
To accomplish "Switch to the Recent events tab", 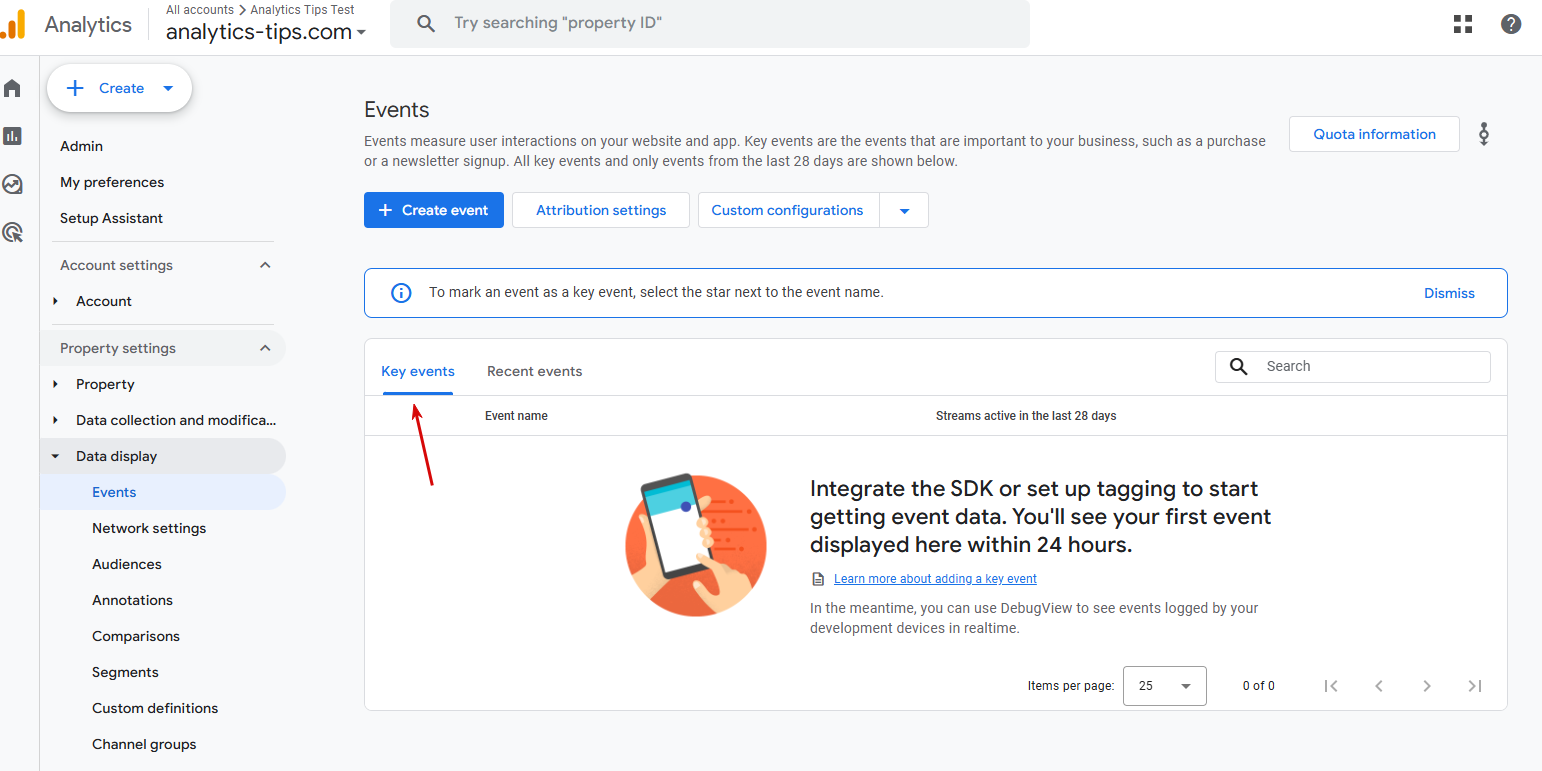I will (534, 371).
